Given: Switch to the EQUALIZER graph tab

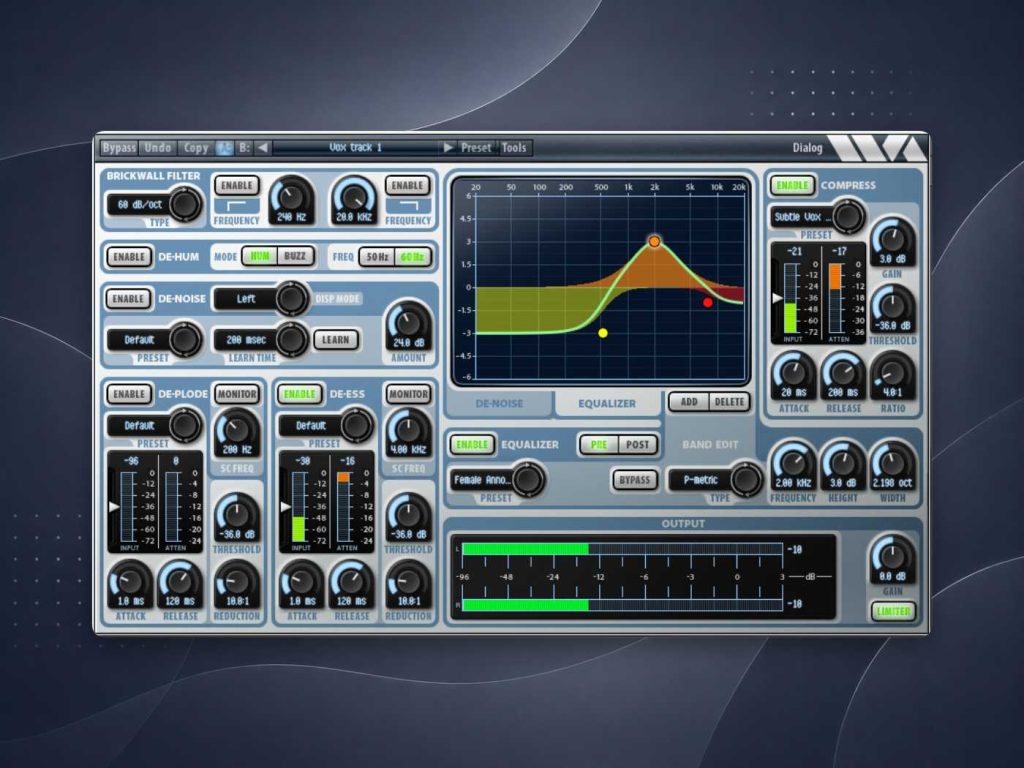Looking at the screenshot, I should point(607,404).
